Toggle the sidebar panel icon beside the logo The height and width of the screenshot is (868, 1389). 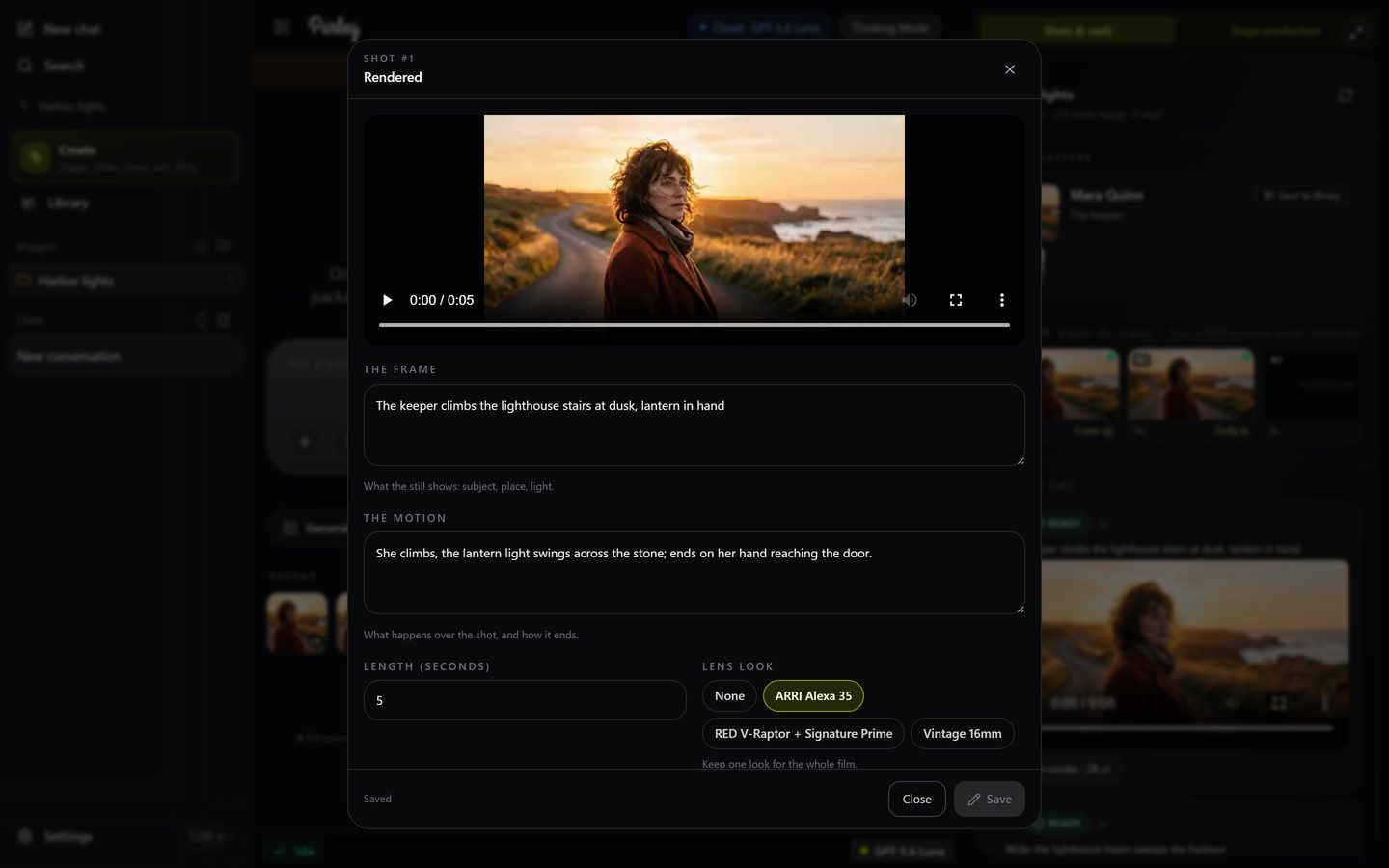(x=282, y=27)
